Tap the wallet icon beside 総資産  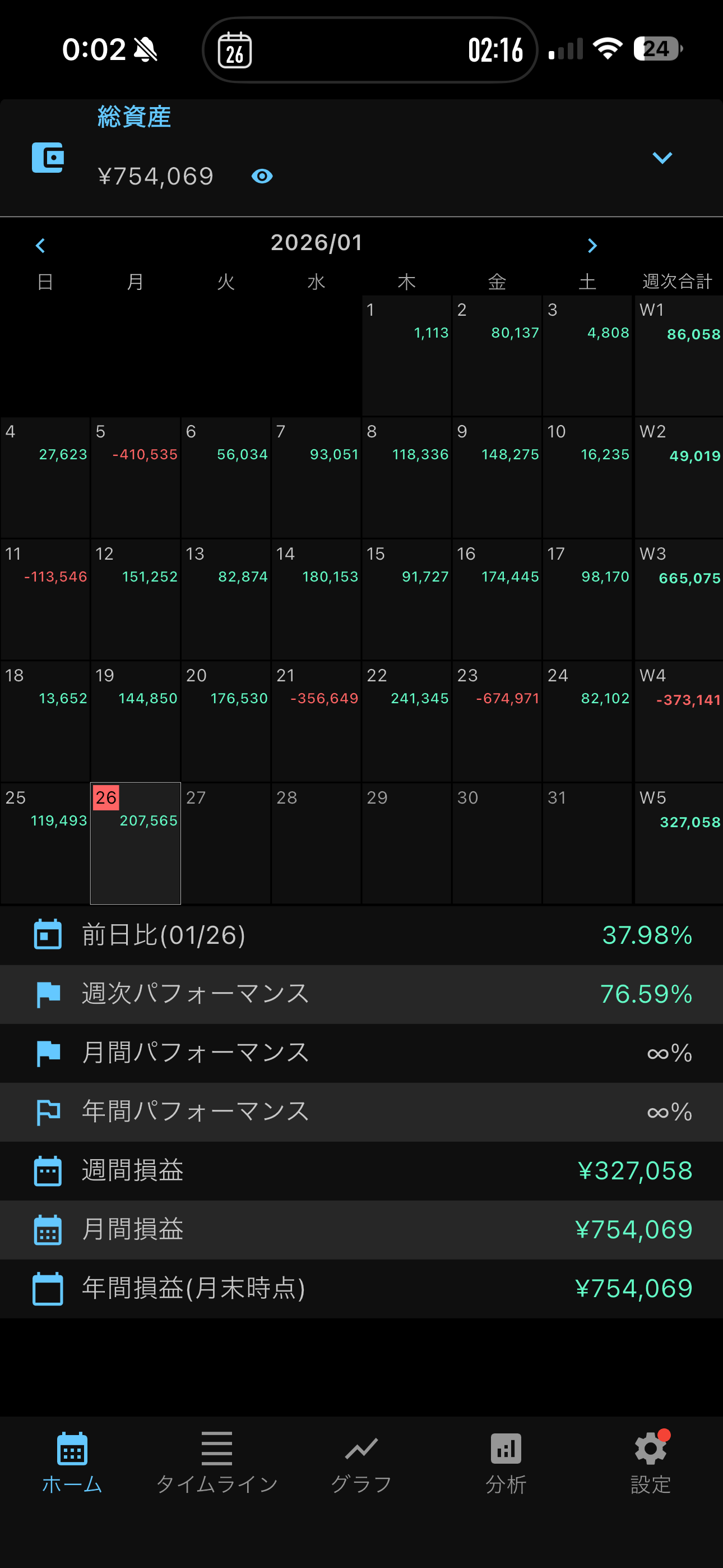point(48,158)
